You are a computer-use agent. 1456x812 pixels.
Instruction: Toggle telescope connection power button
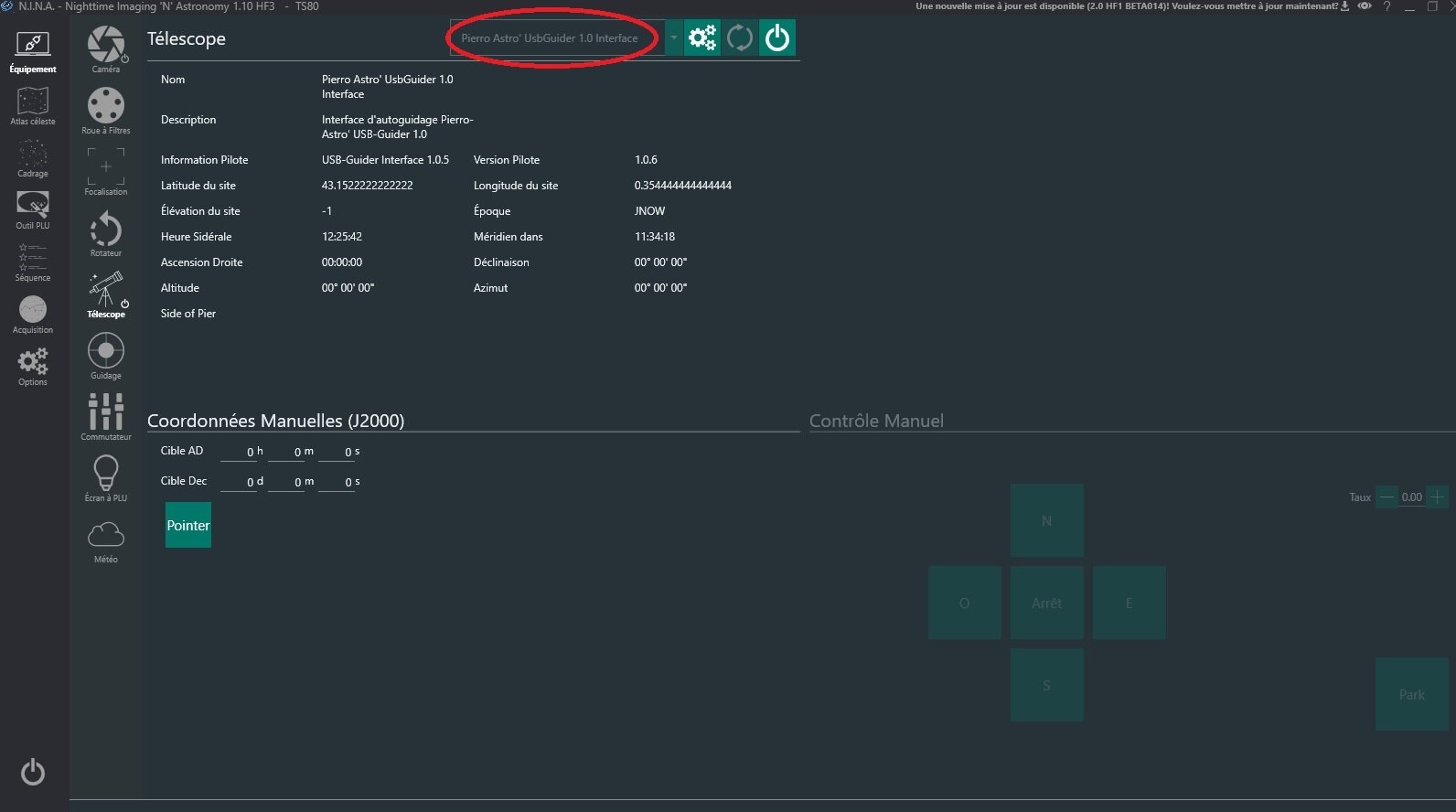(x=777, y=38)
